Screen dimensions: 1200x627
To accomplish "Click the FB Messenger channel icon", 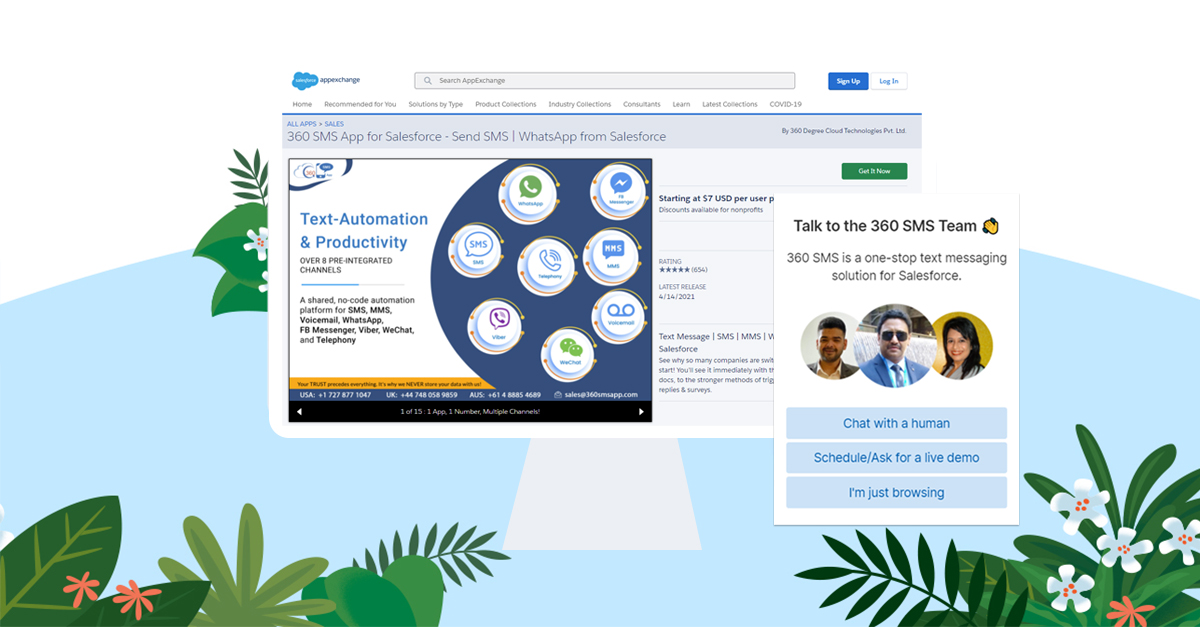I will tap(620, 187).
